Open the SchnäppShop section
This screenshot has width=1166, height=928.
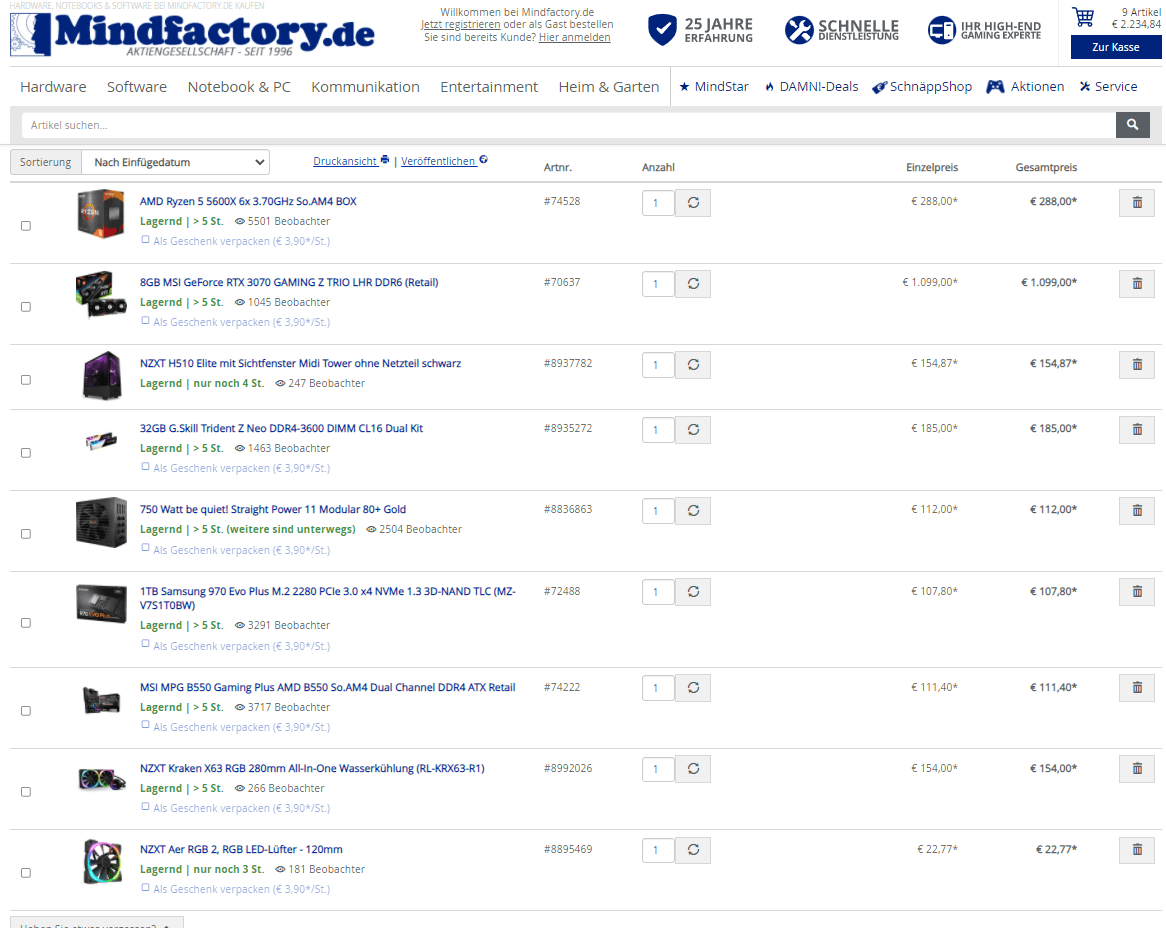(x=922, y=87)
